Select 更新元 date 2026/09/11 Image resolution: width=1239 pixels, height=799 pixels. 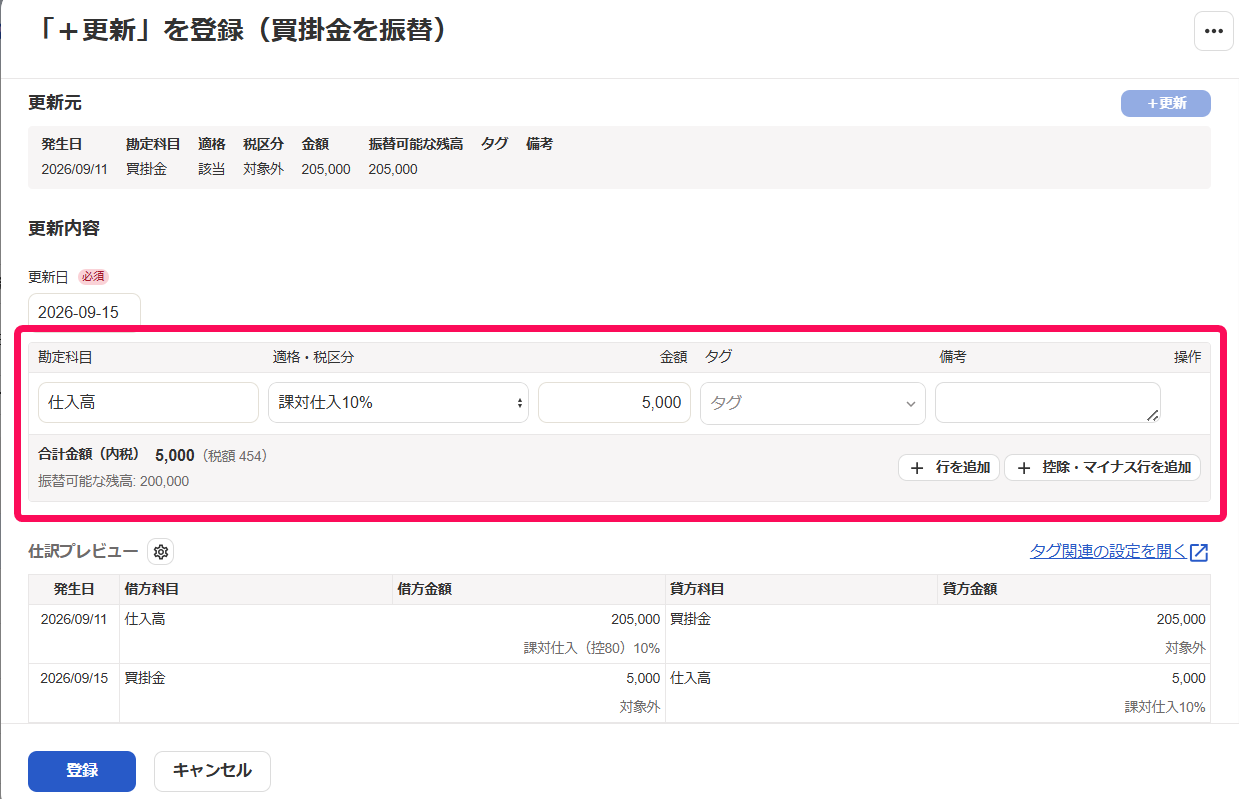(74, 169)
